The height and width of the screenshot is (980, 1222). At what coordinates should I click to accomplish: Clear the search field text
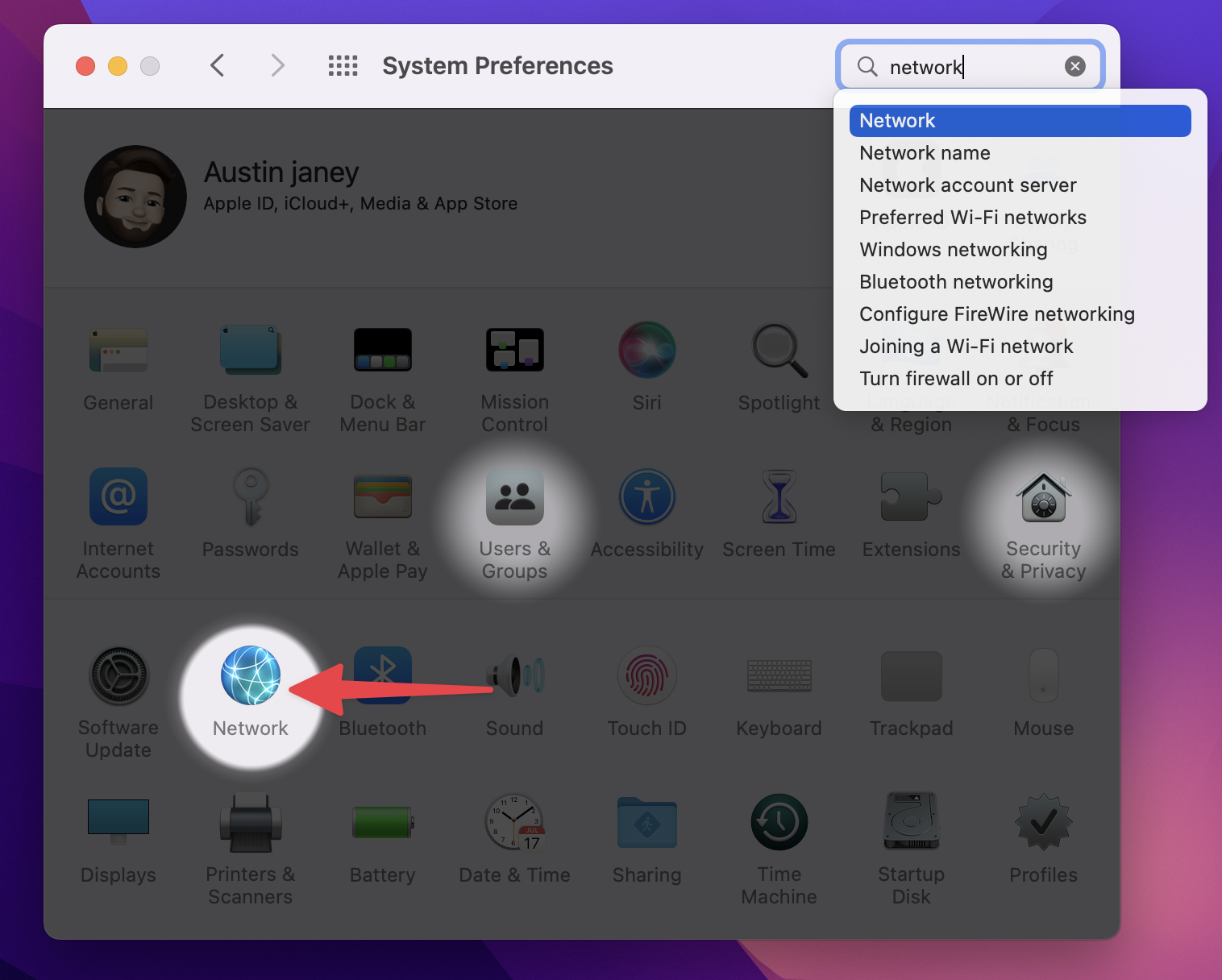pyautogui.click(x=1074, y=67)
